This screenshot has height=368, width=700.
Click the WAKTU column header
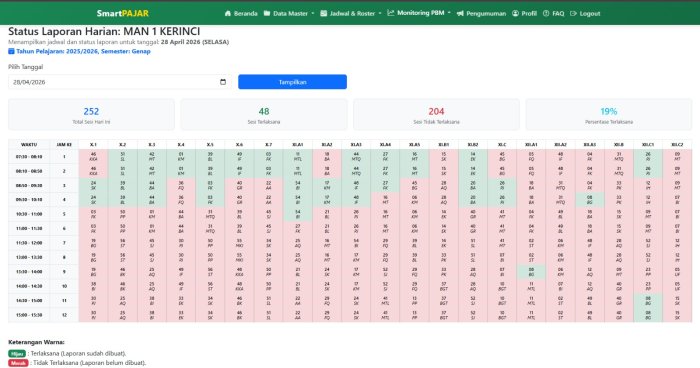point(29,144)
